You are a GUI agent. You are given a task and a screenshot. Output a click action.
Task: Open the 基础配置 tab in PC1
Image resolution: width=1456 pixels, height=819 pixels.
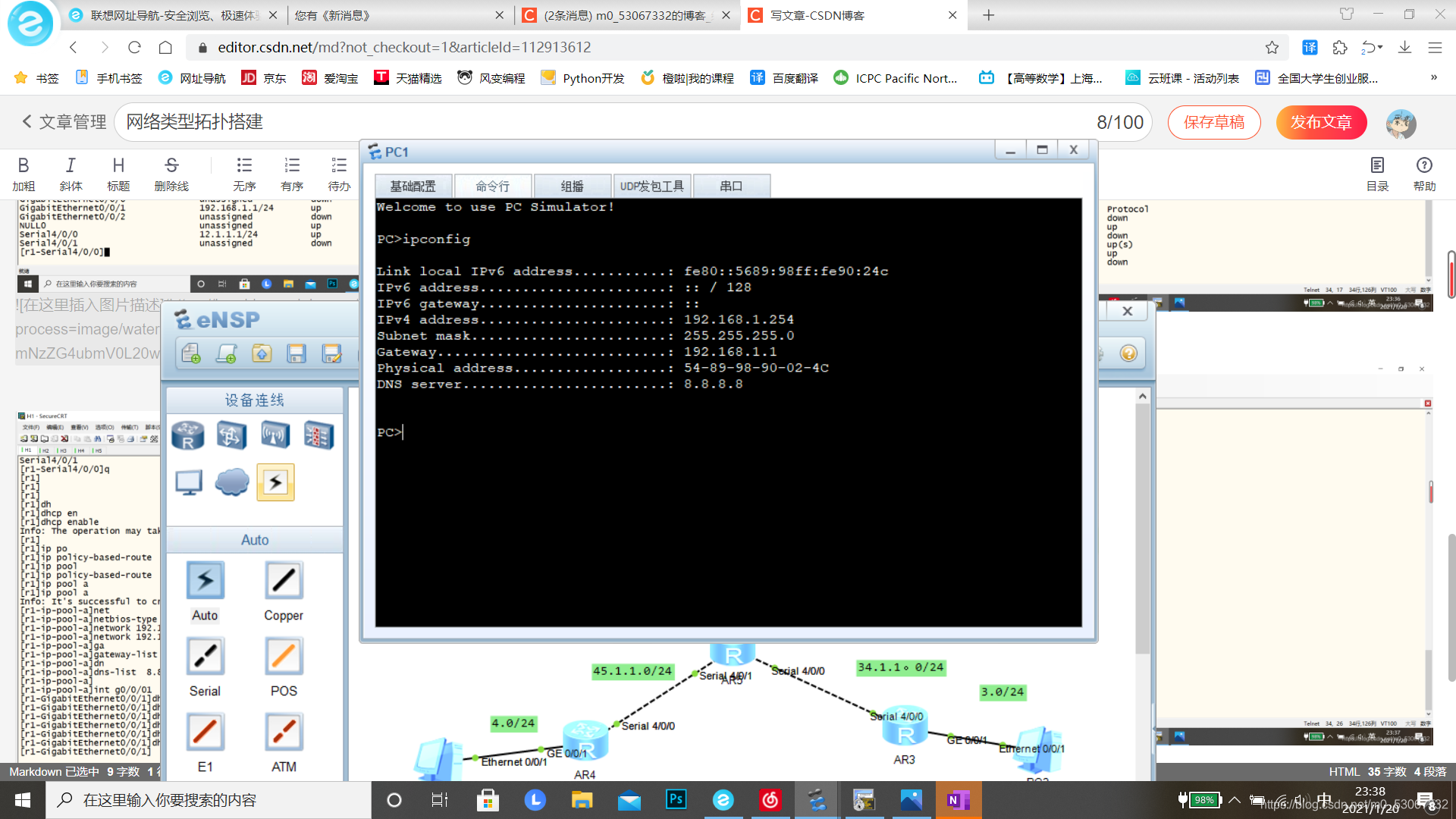413,186
